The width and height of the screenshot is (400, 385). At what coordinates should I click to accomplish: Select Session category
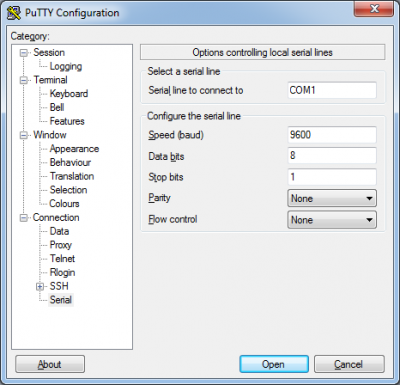click(x=49, y=52)
